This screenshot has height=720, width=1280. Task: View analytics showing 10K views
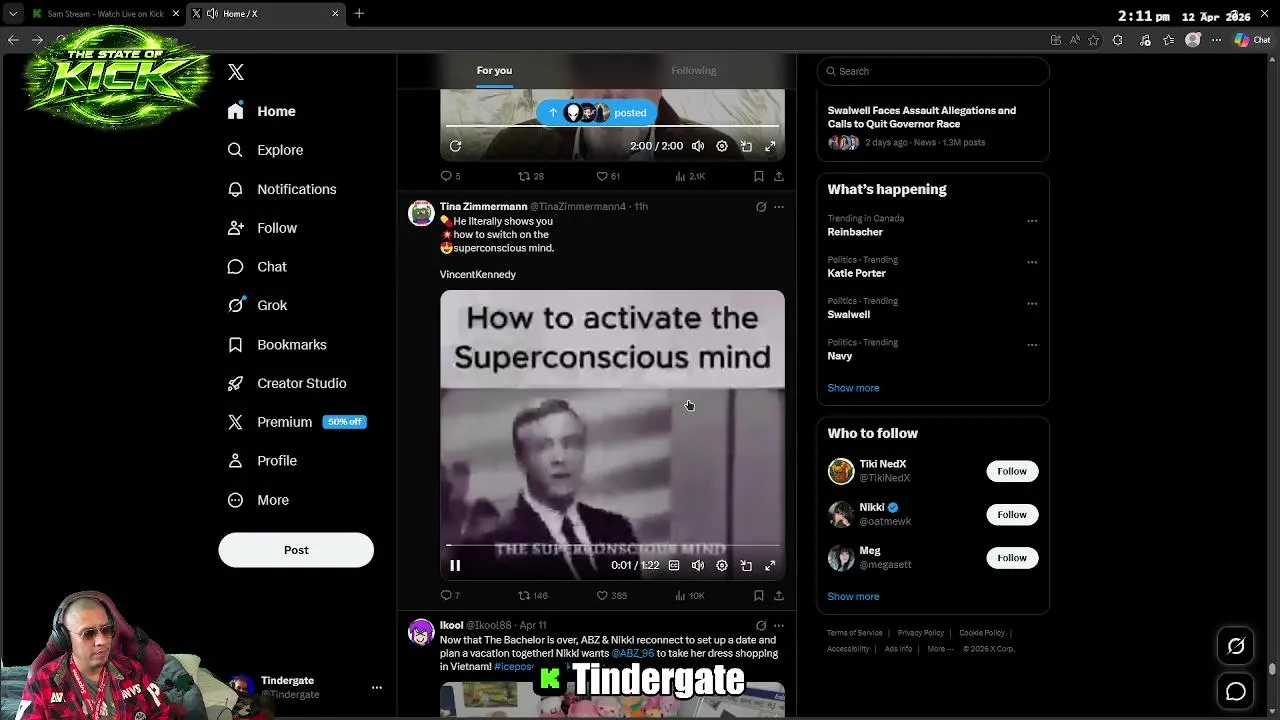pos(690,596)
